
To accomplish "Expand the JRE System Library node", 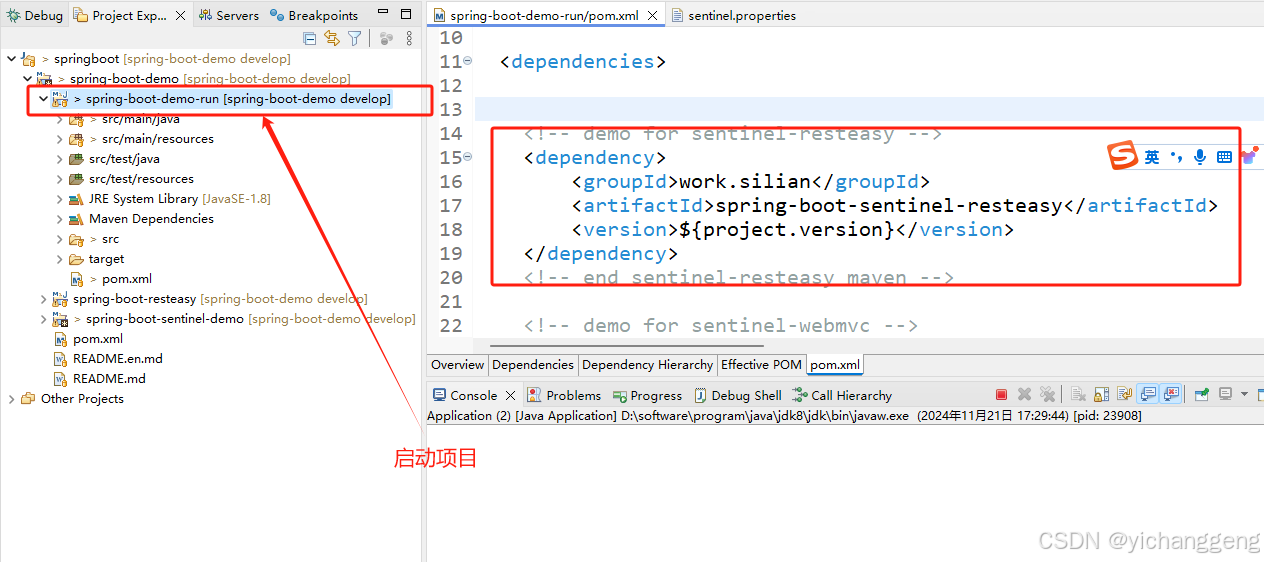I will click(59, 199).
